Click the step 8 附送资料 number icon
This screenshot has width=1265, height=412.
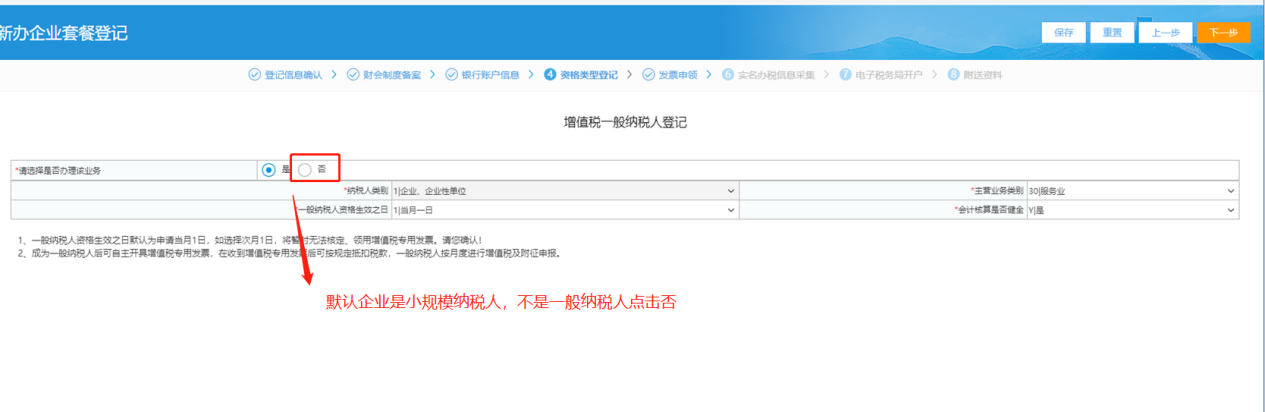point(953,75)
